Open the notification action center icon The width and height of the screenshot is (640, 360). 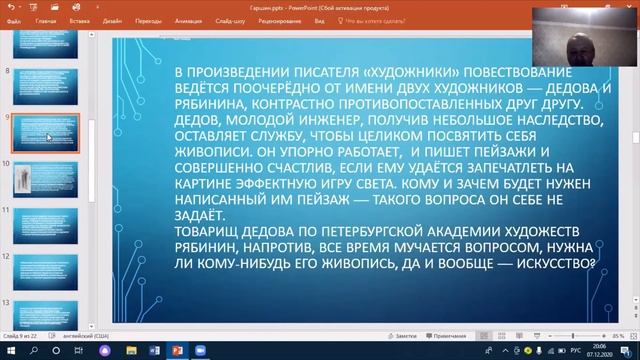click(625, 351)
